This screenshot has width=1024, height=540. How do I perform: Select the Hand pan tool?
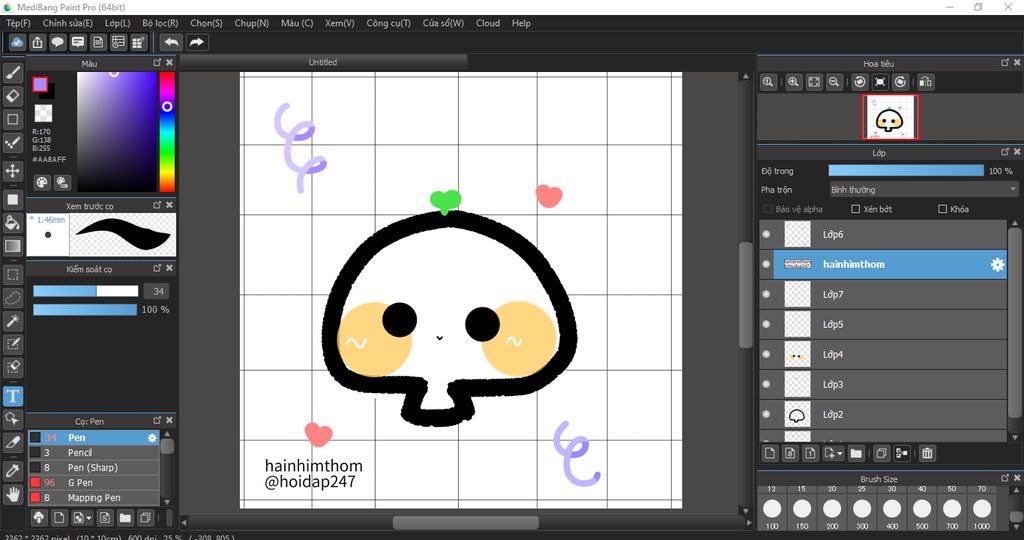pyautogui.click(x=12, y=494)
